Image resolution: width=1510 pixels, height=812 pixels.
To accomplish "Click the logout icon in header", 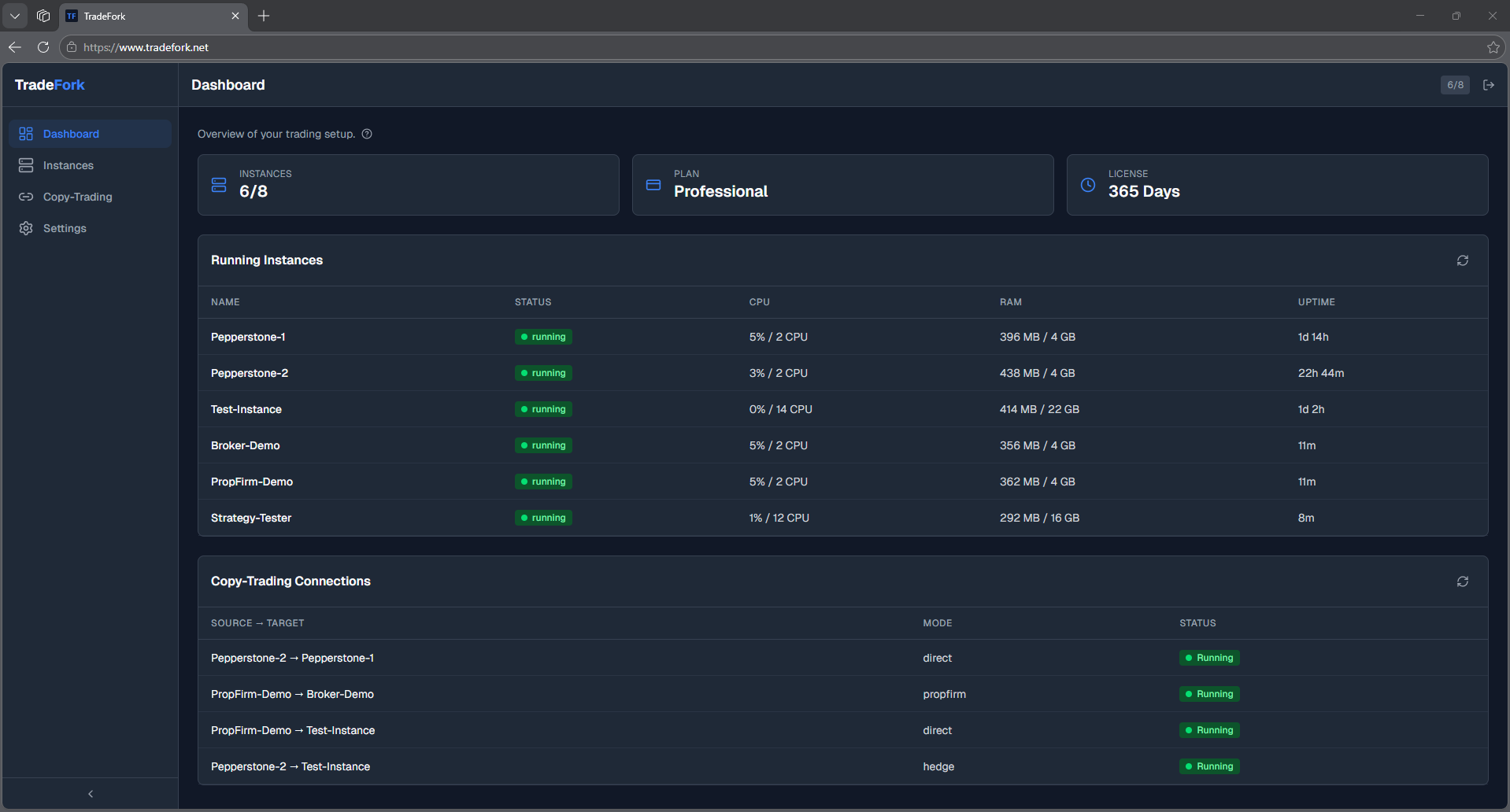I will [x=1489, y=85].
